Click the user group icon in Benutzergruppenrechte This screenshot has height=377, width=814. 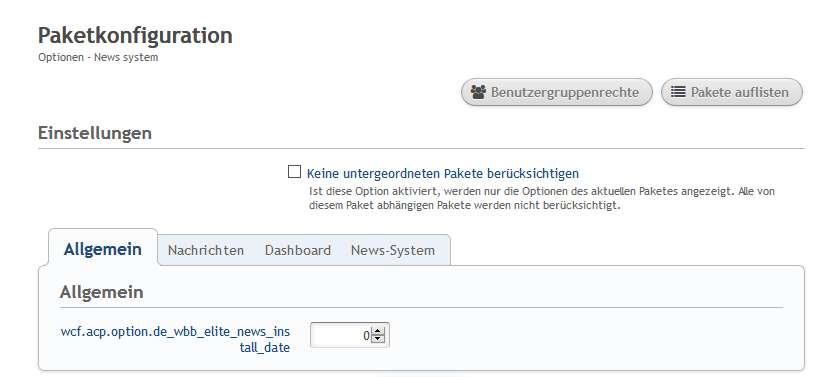pos(478,92)
